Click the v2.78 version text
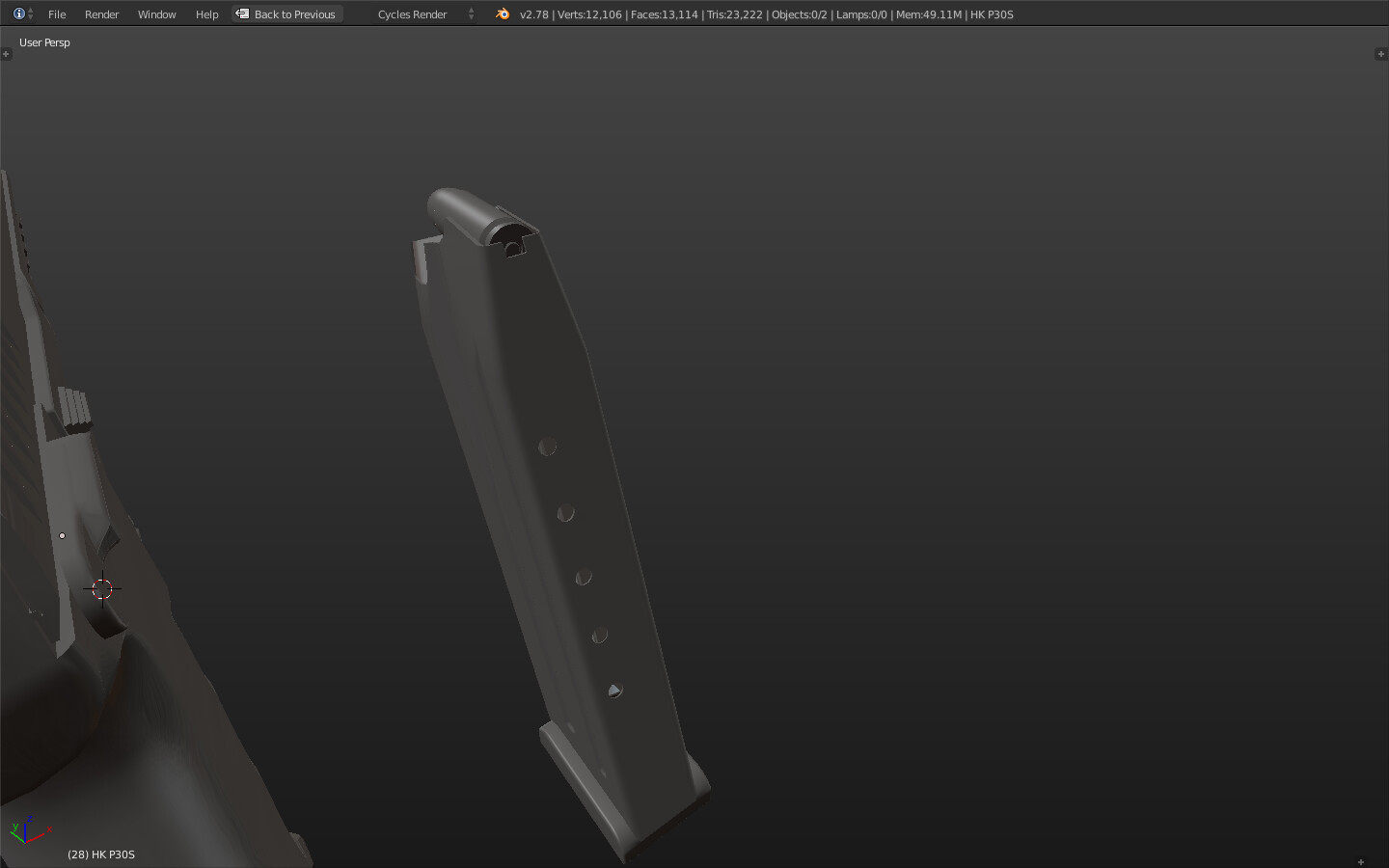 coord(533,14)
